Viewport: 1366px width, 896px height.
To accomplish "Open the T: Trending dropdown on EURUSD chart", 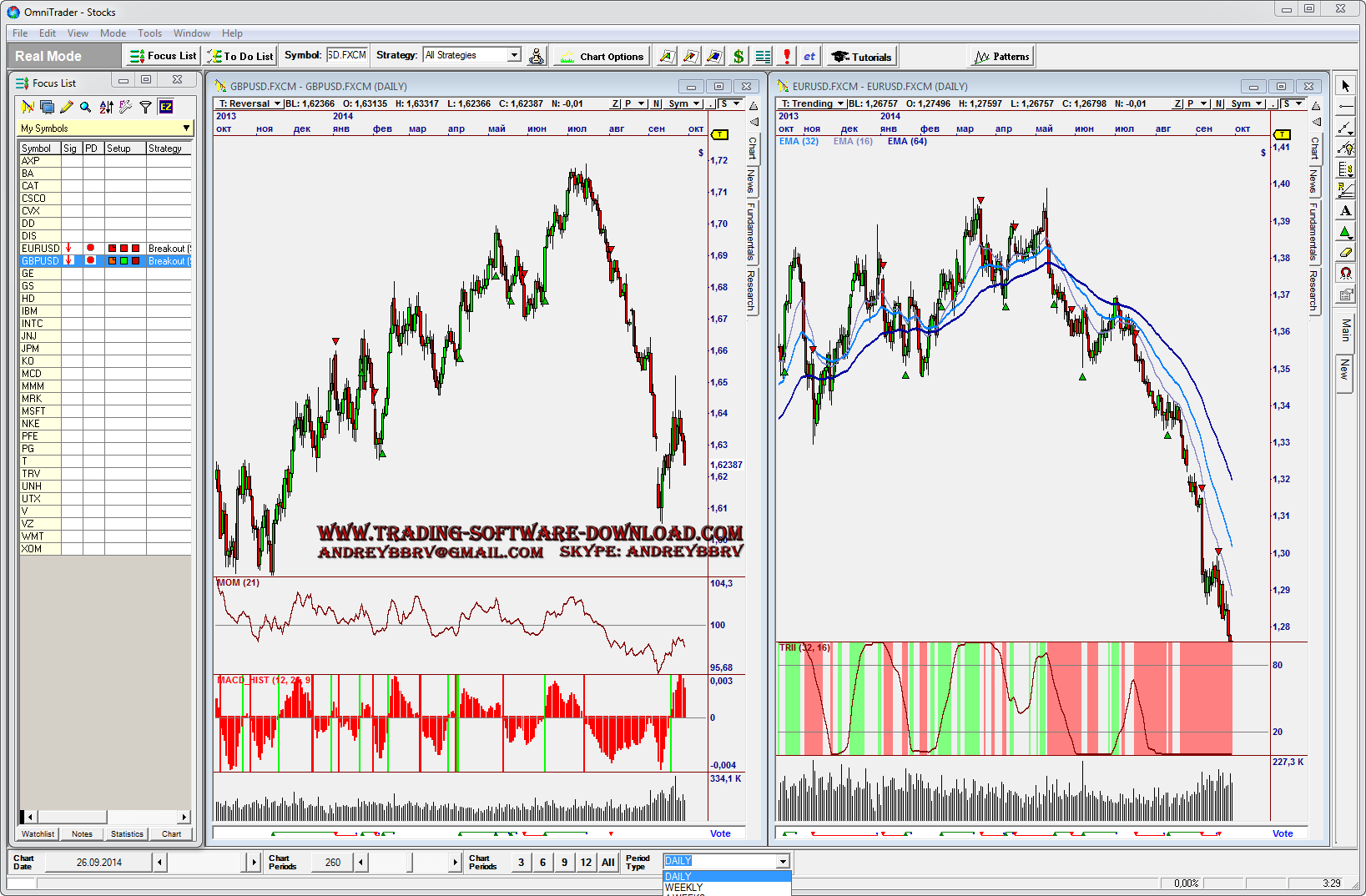I will coord(840,103).
